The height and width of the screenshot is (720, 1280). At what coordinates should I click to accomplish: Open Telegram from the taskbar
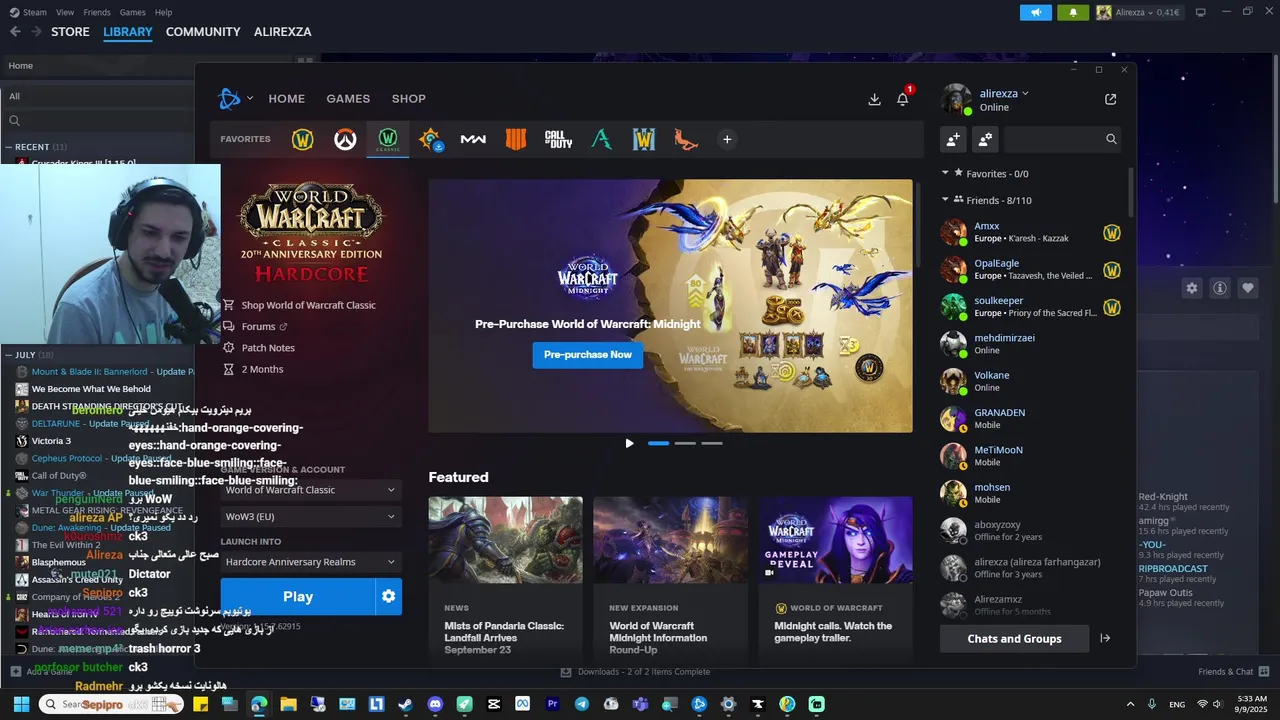(581, 704)
